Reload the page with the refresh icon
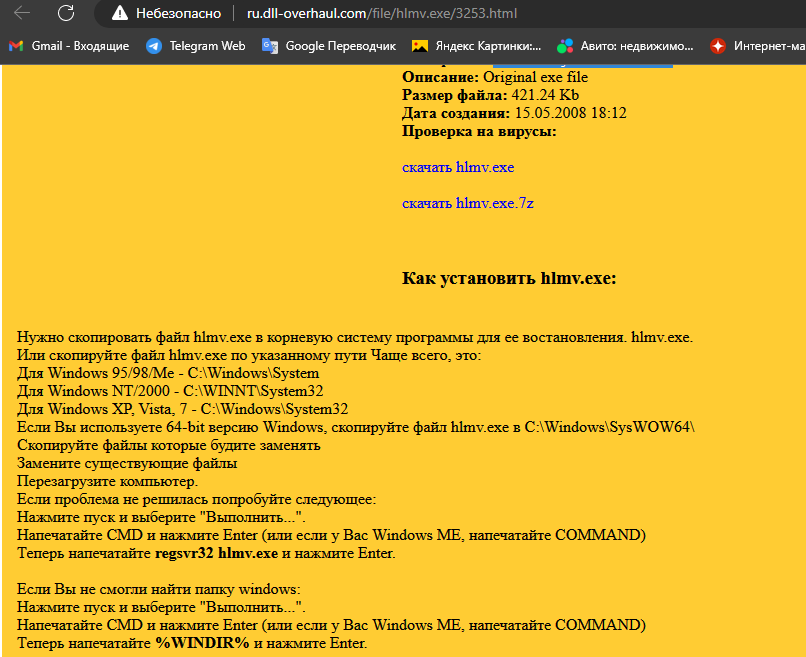The height and width of the screenshot is (657, 806). (66, 13)
